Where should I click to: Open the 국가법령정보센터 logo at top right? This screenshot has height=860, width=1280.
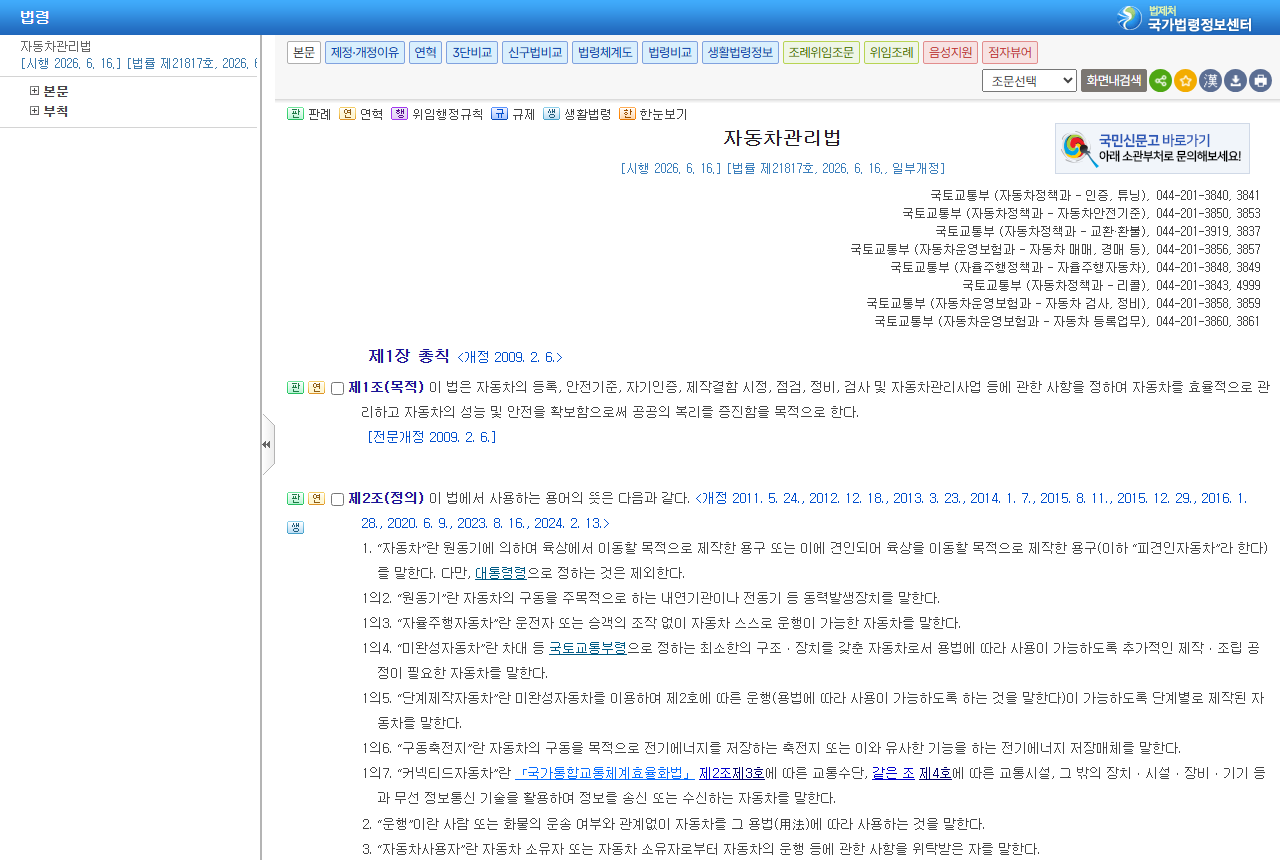click(x=1185, y=18)
